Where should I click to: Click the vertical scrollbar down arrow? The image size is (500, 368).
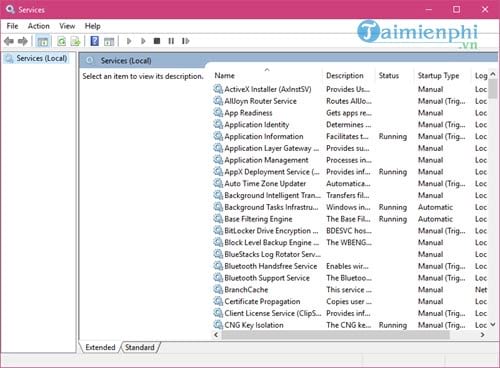(493, 324)
